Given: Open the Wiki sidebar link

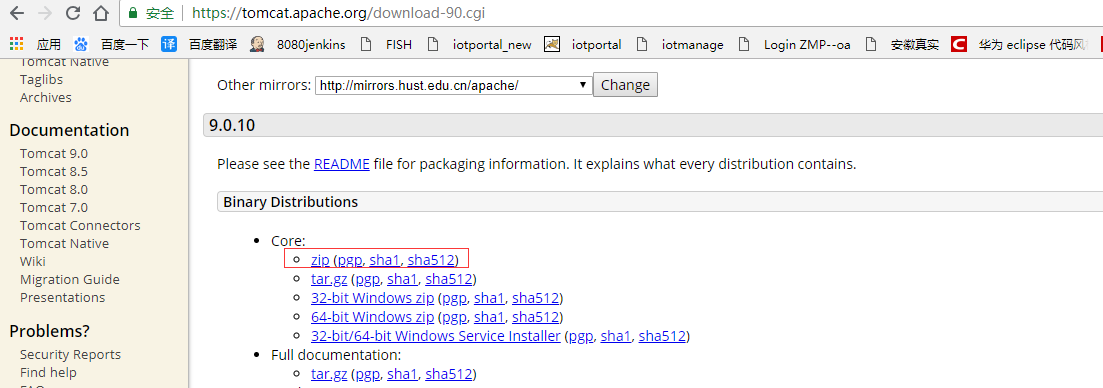Looking at the screenshot, I should 32,261.
